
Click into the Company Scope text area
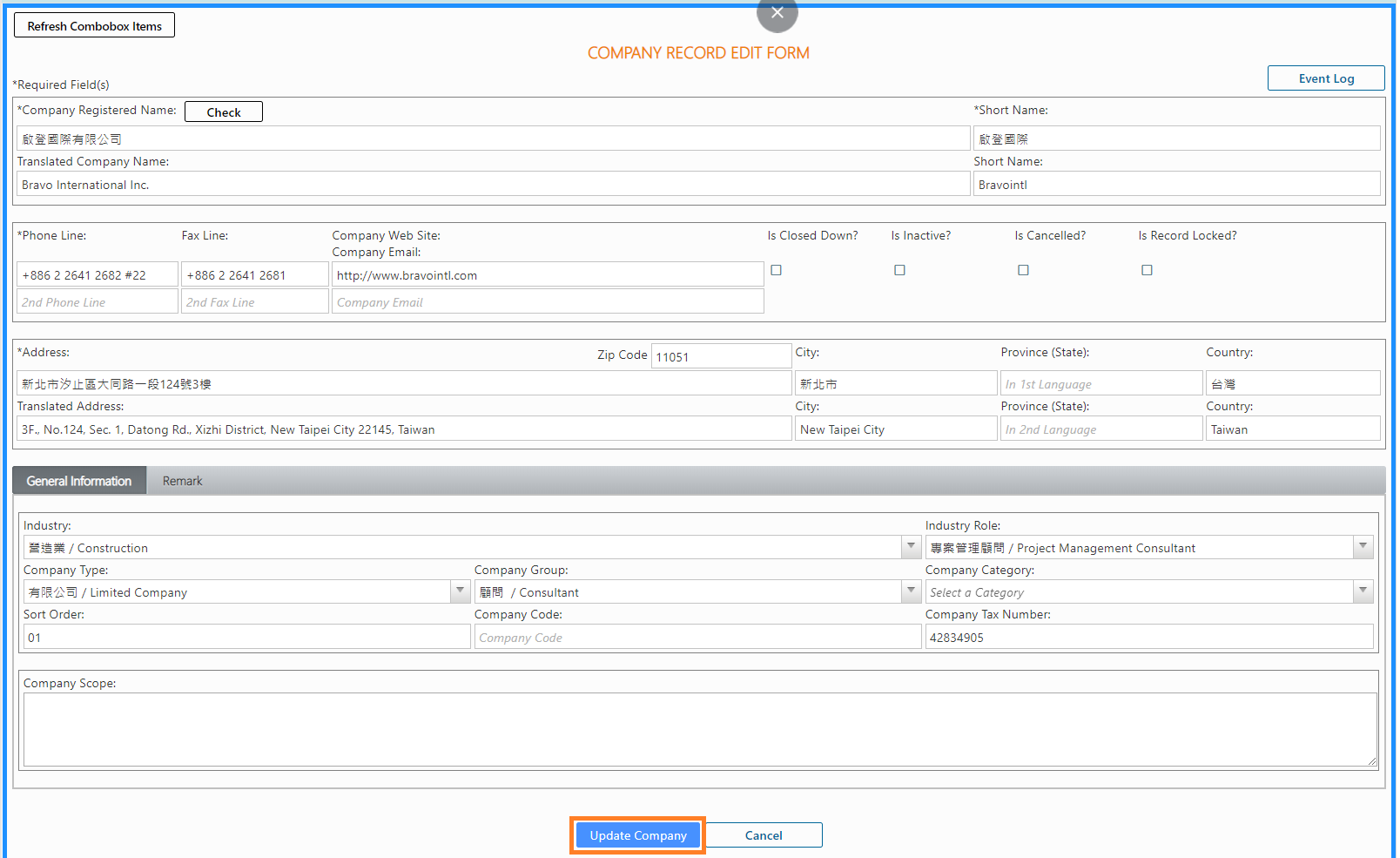[x=699, y=729]
